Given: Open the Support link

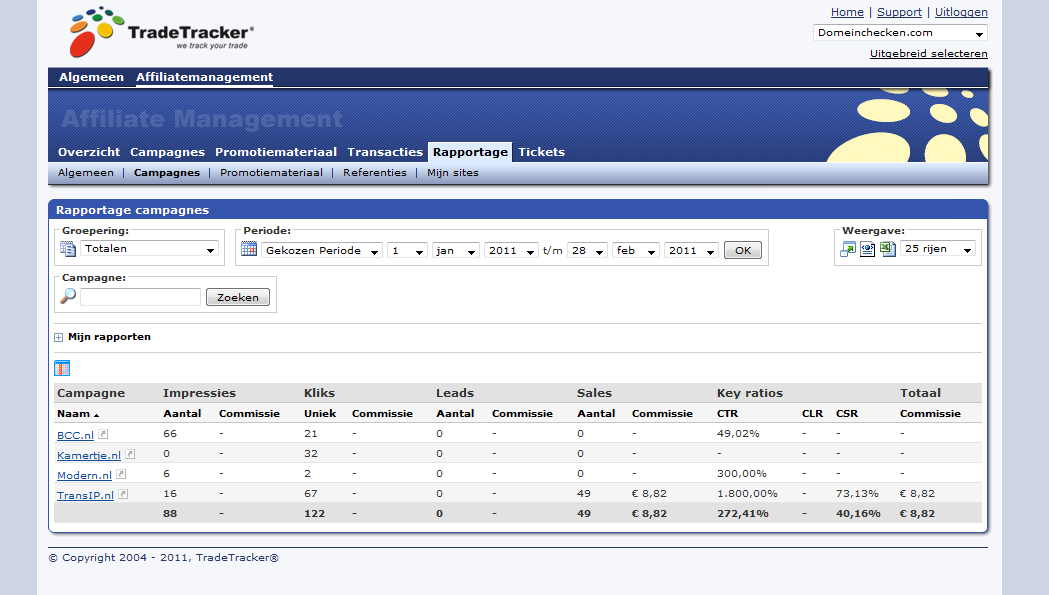Looking at the screenshot, I should coord(899,12).
